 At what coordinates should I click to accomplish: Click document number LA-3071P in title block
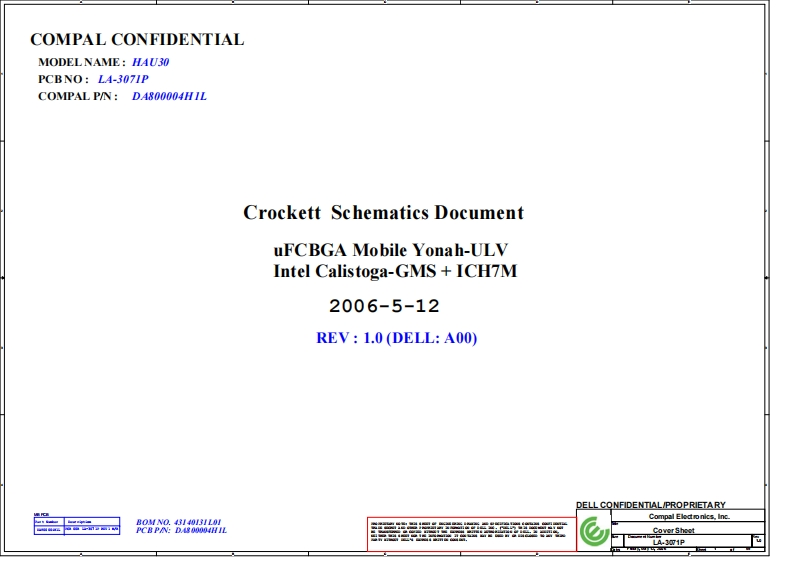668,543
